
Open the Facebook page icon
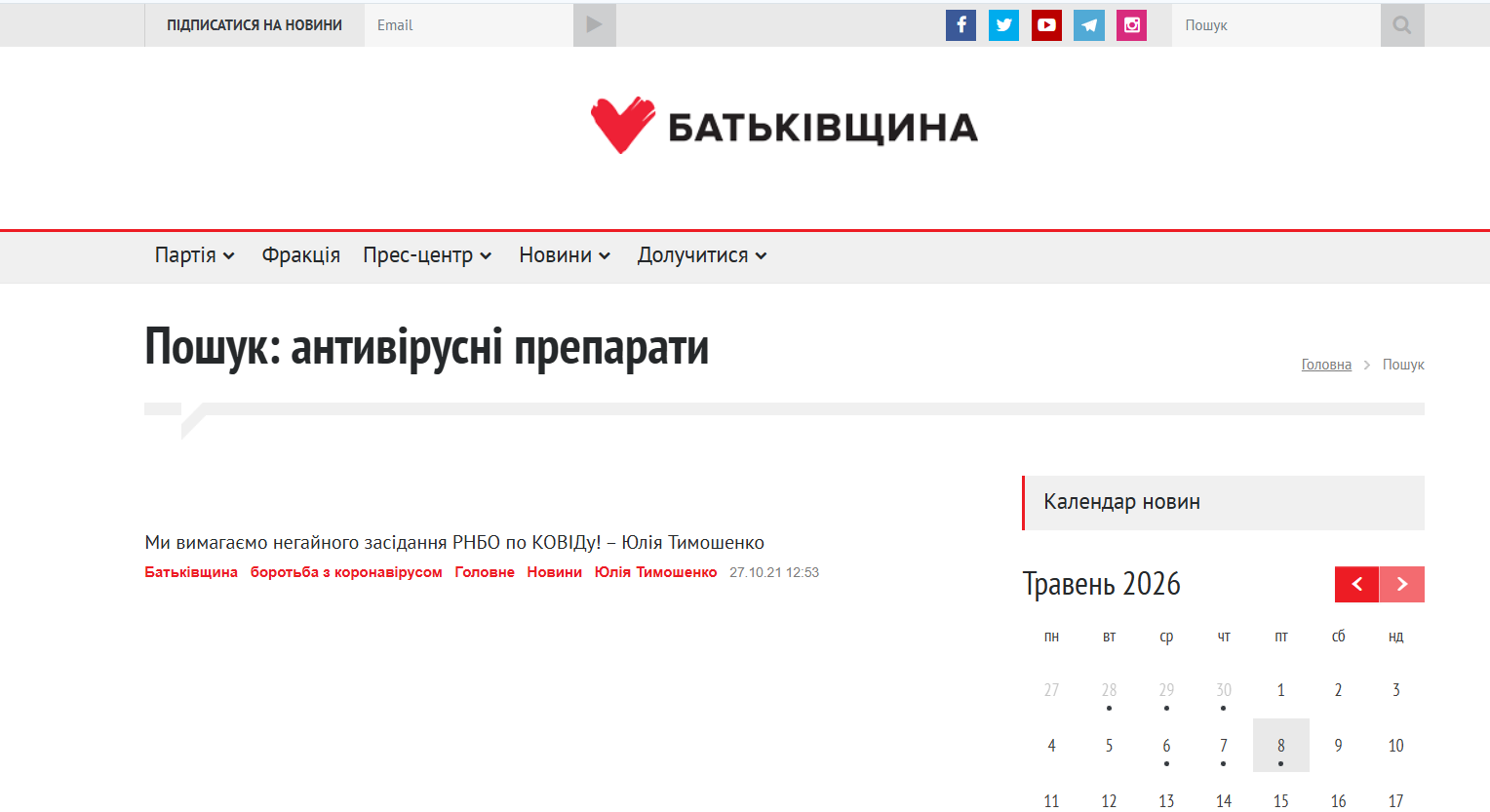coord(961,25)
